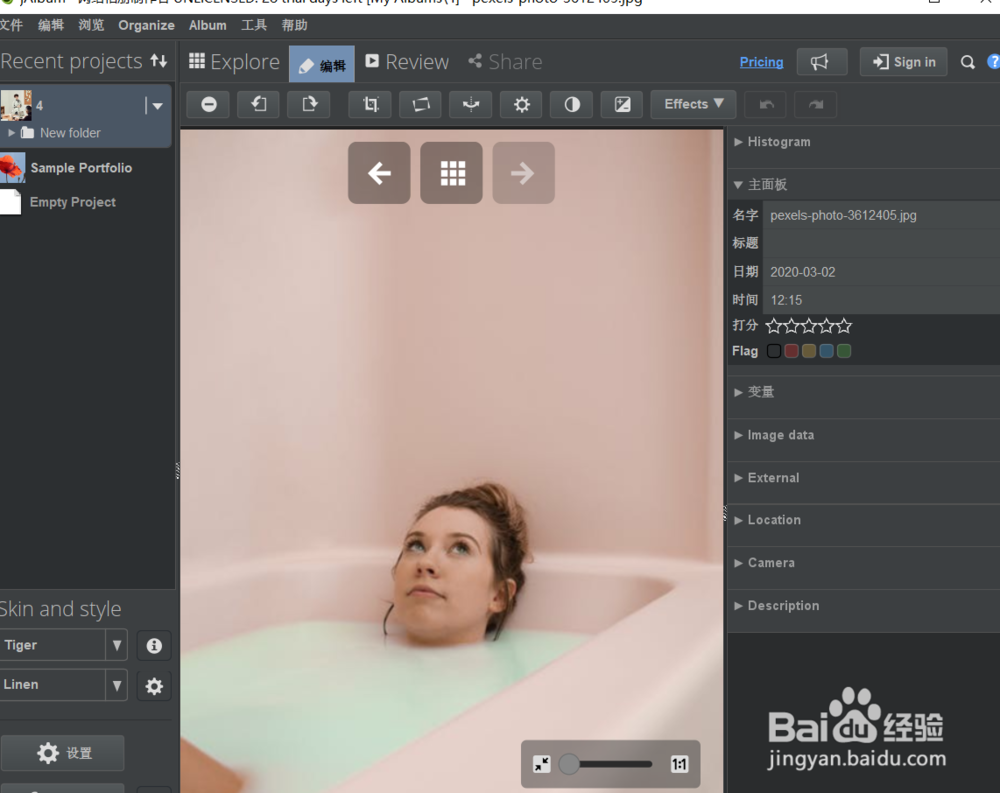Open the brightness adjustment tool
Image resolution: width=1000 pixels, height=793 pixels.
click(x=521, y=104)
